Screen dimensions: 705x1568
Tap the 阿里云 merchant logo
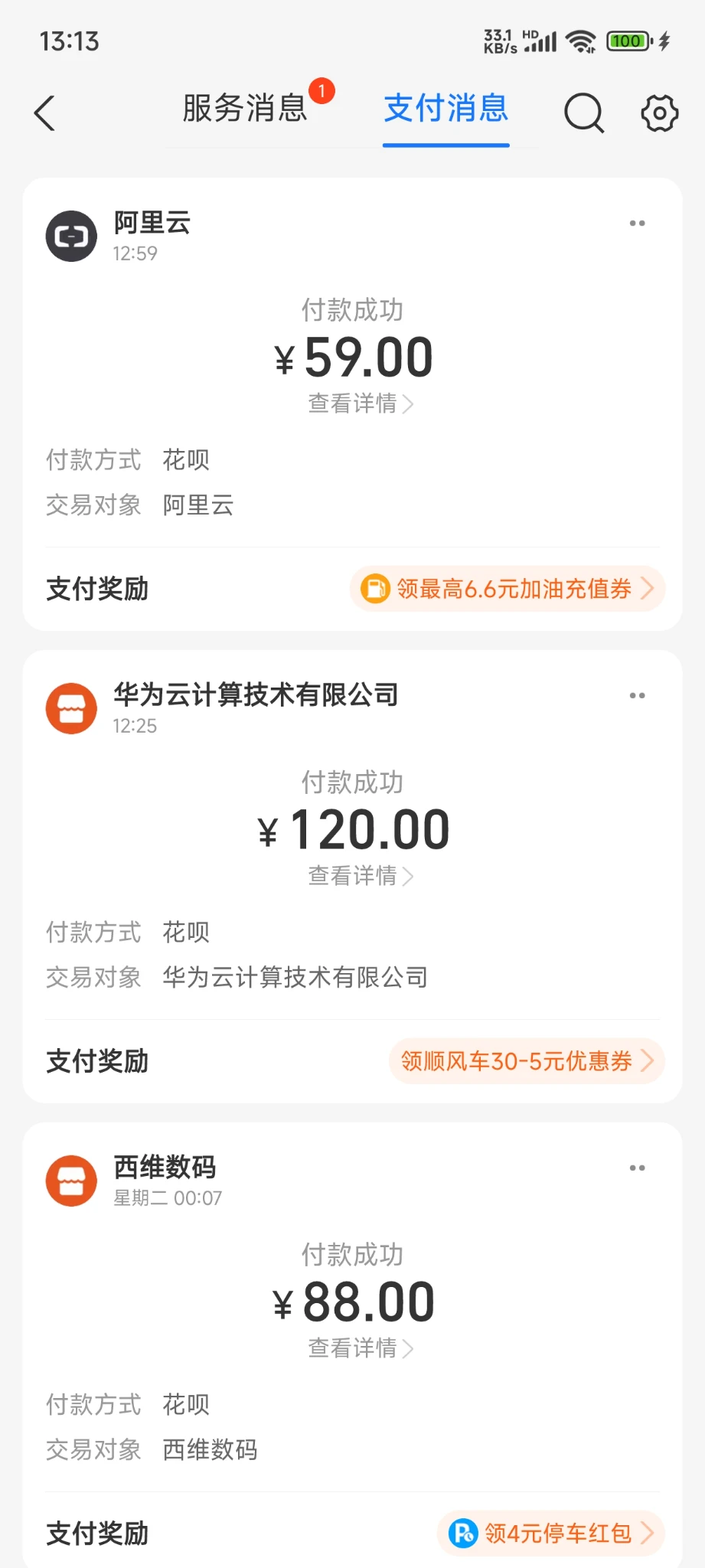[x=71, y=236]
